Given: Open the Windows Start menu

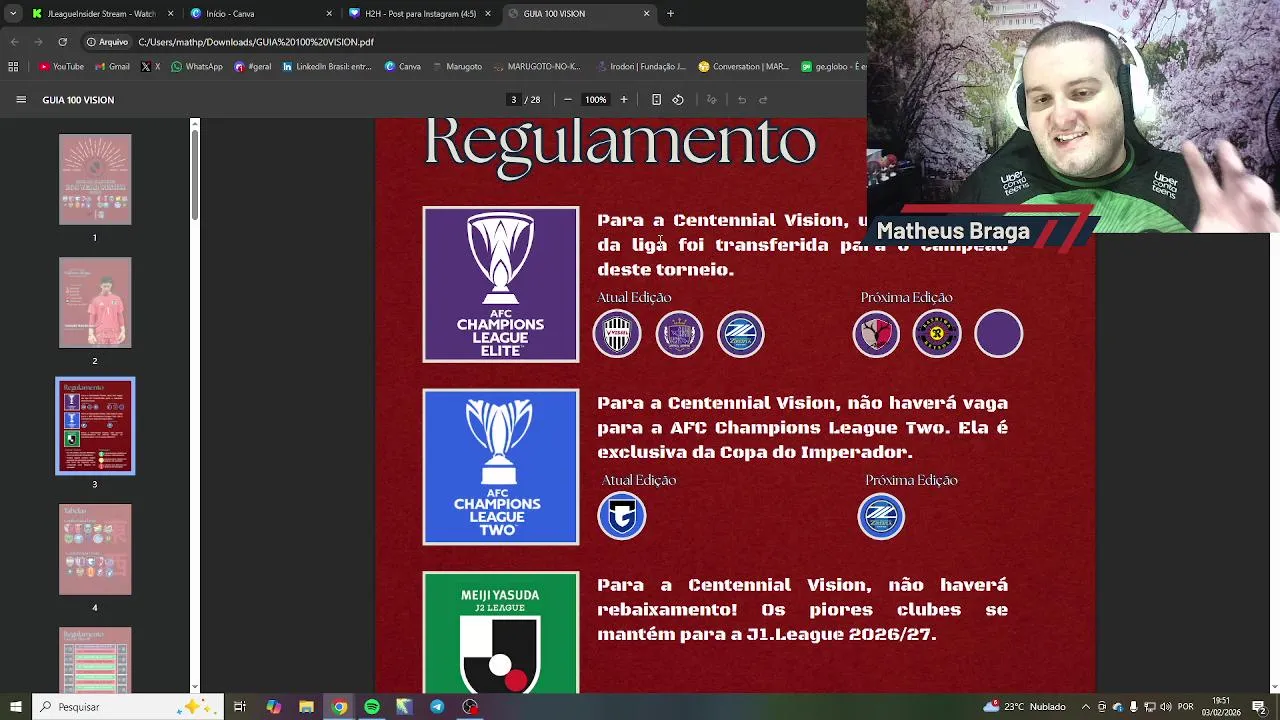Looking at the screenshot, I should click(x=15, y=707).
